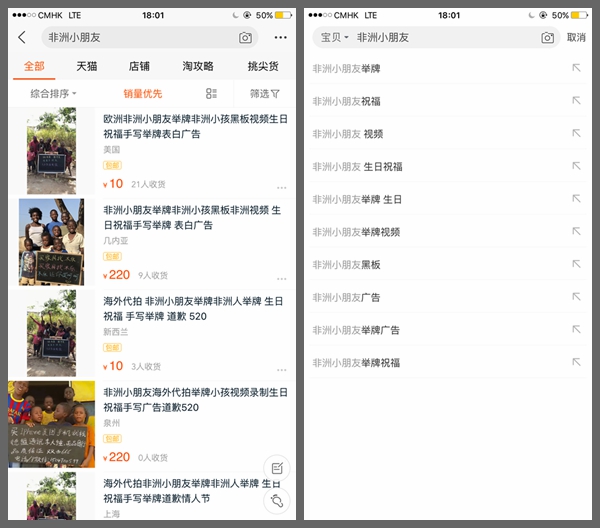This screenshot has width=600, height=528.
Task: Select the 全部 tab
Action: pos(34,66)
